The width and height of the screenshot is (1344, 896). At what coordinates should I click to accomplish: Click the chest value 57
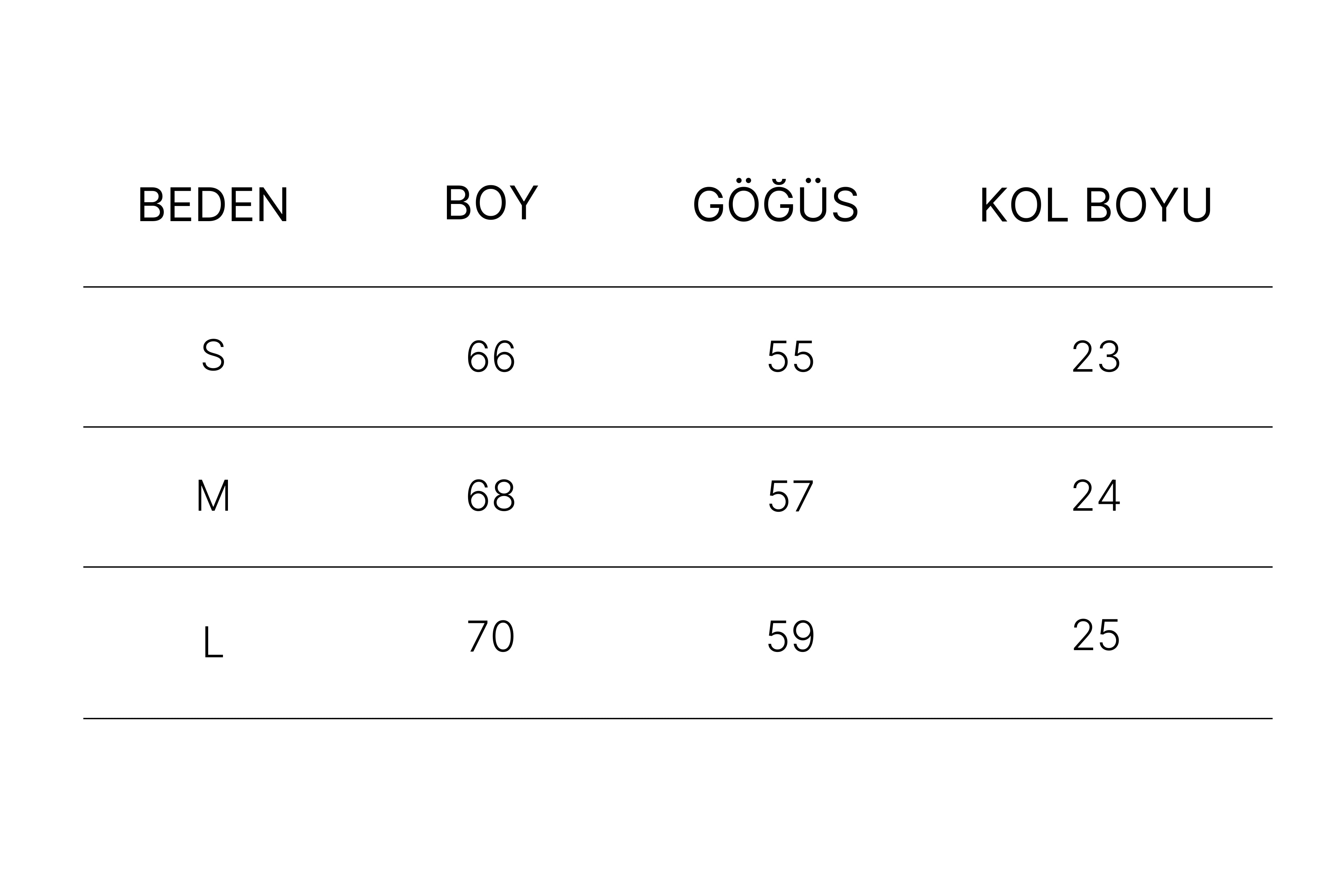(791, 495)
